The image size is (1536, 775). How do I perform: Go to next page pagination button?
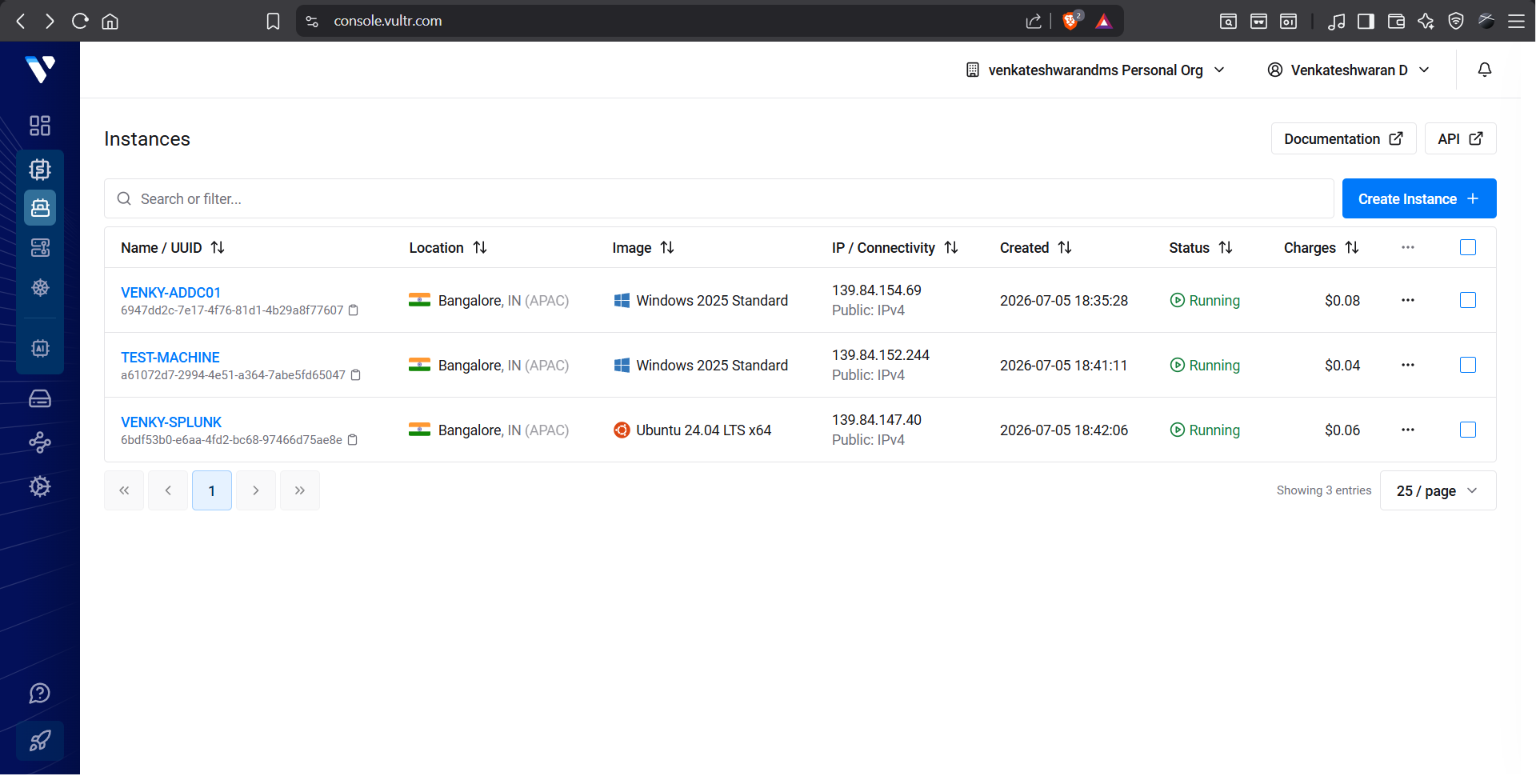256,490
